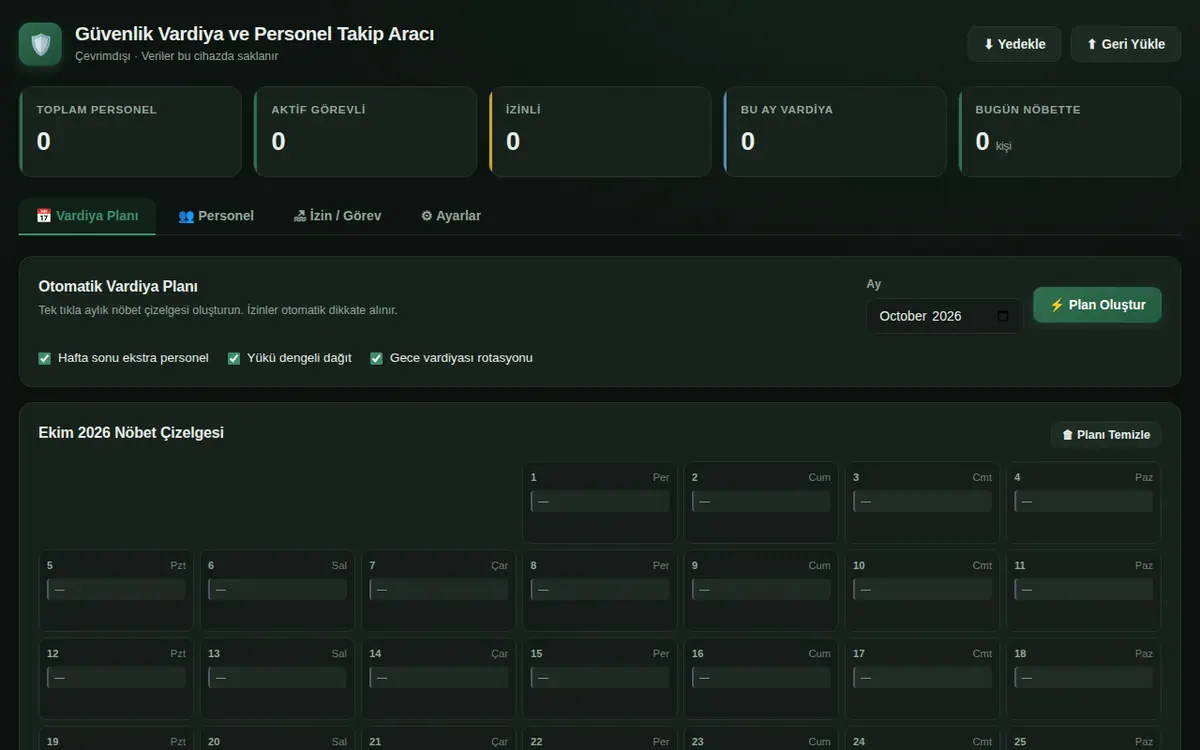This screenshot has height=750, width=1200.
Task: Toggle Hafta sonu ekstra personel checkbox
Action: [44, 358]
